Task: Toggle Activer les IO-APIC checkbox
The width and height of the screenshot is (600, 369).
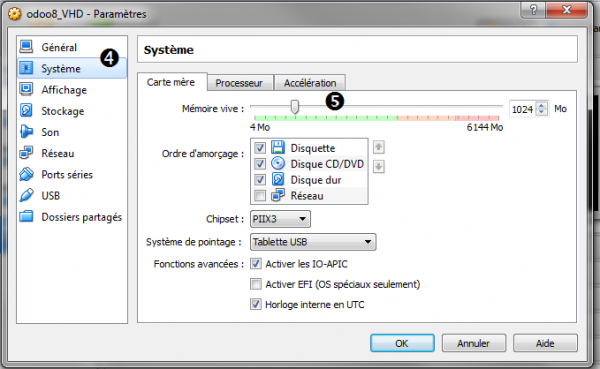Action: [256, 264]
